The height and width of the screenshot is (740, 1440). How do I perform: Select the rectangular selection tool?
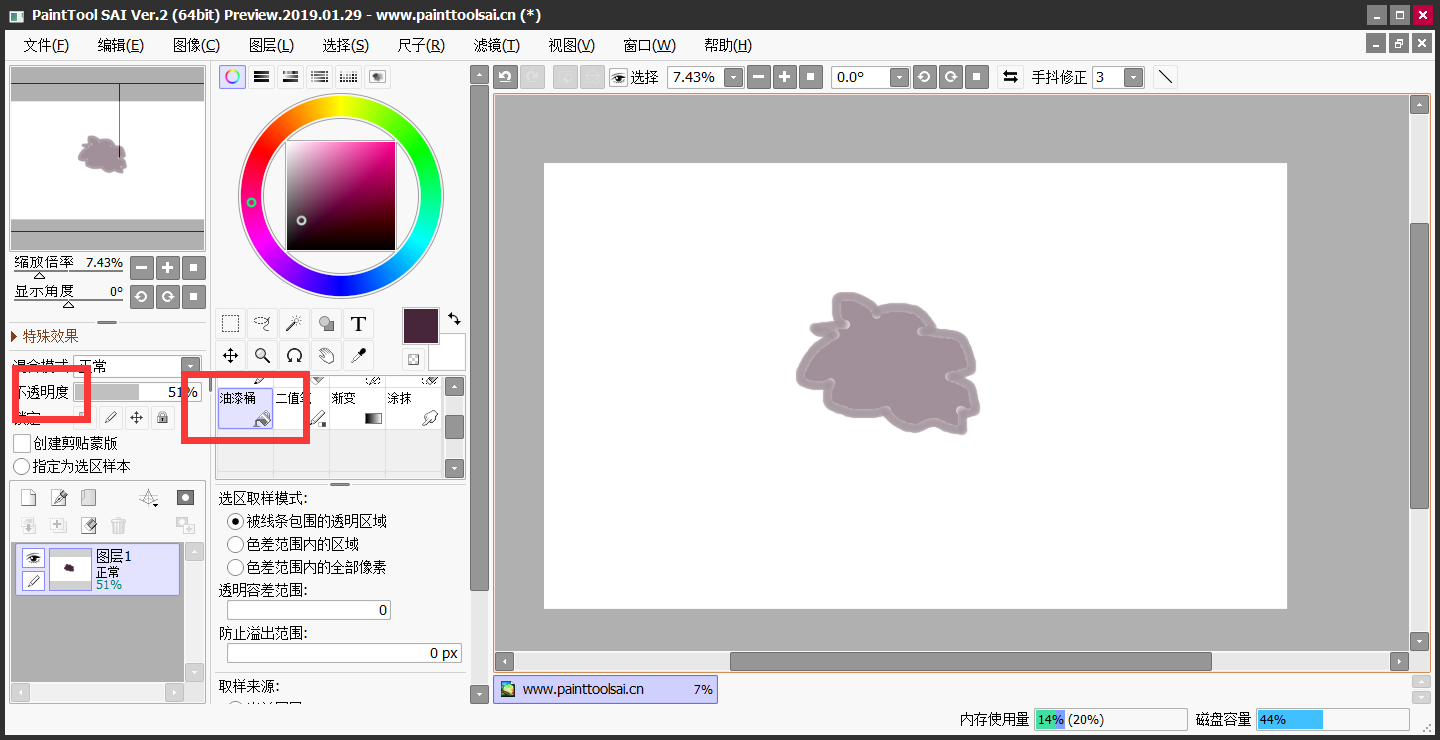pyautogui.click(x=230, y=324)
